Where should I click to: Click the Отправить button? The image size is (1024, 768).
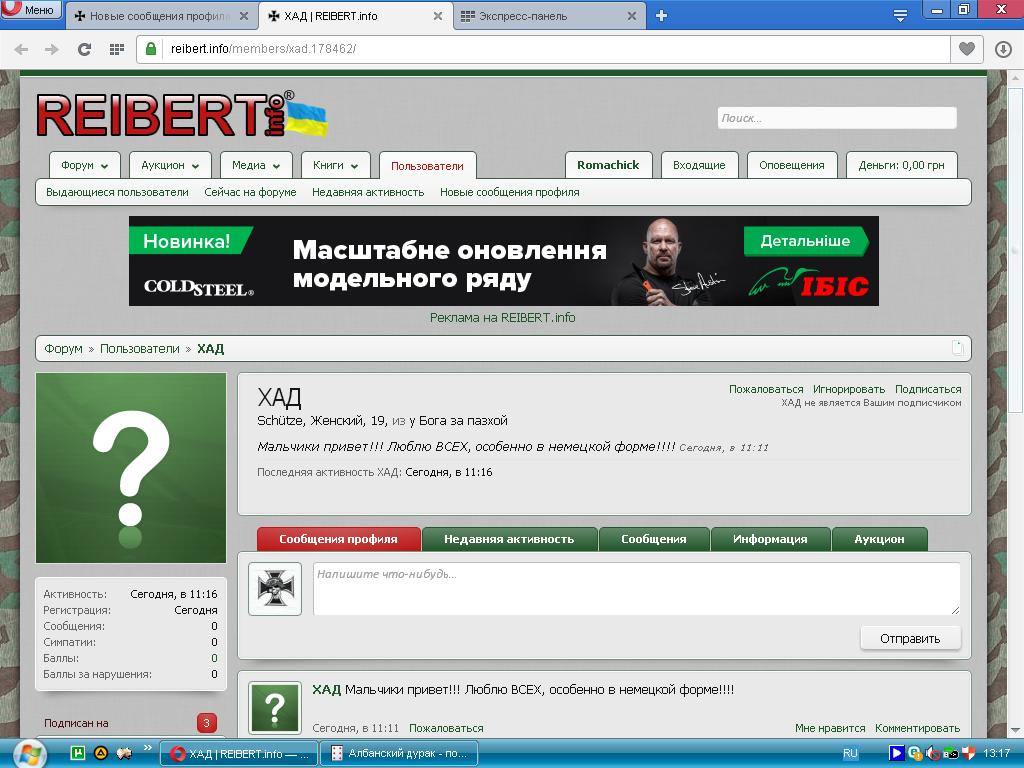(x=910, y=638)
